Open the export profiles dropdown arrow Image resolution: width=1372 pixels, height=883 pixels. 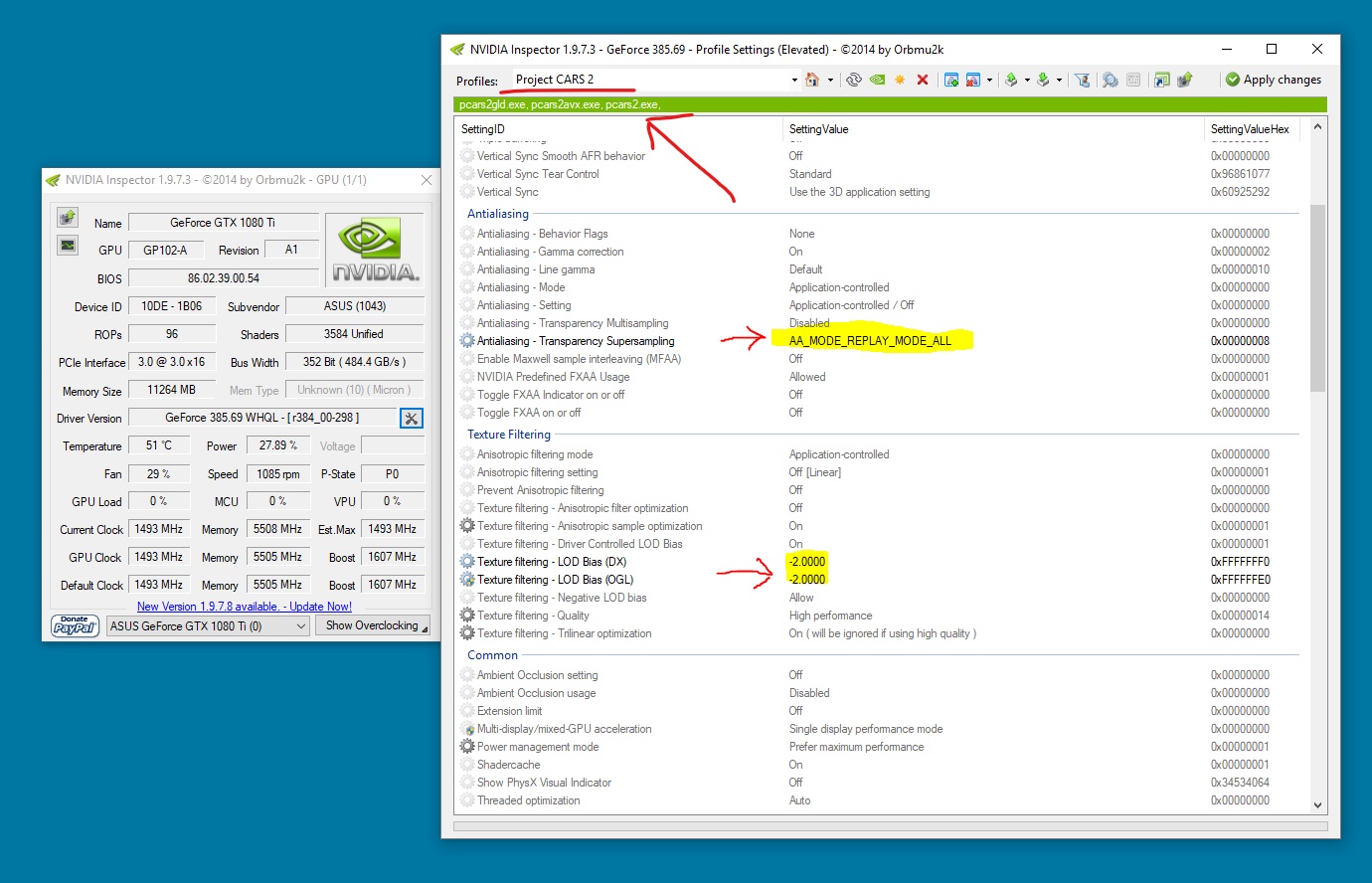click(1027, 80)
